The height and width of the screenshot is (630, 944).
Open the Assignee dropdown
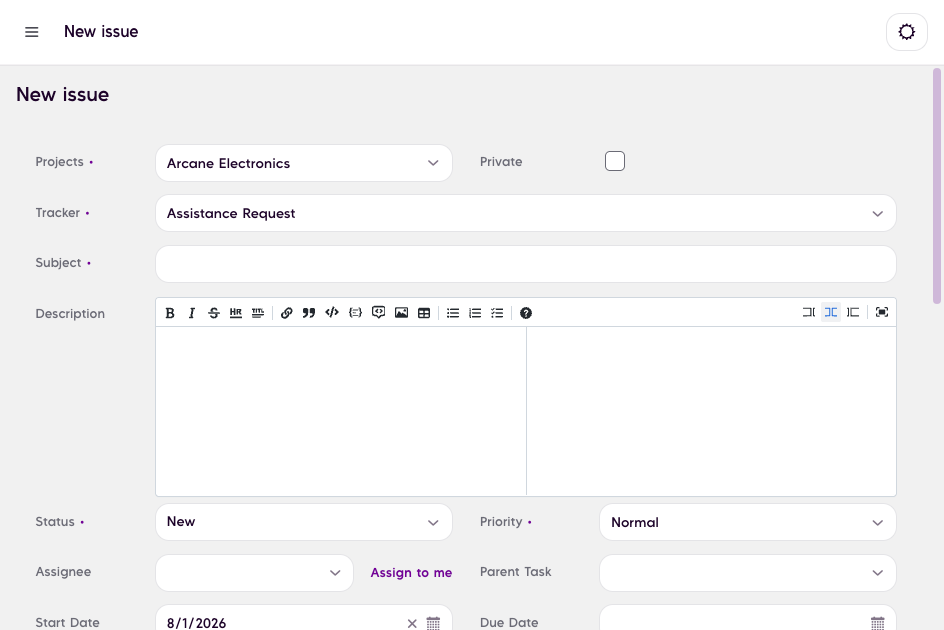254,573
